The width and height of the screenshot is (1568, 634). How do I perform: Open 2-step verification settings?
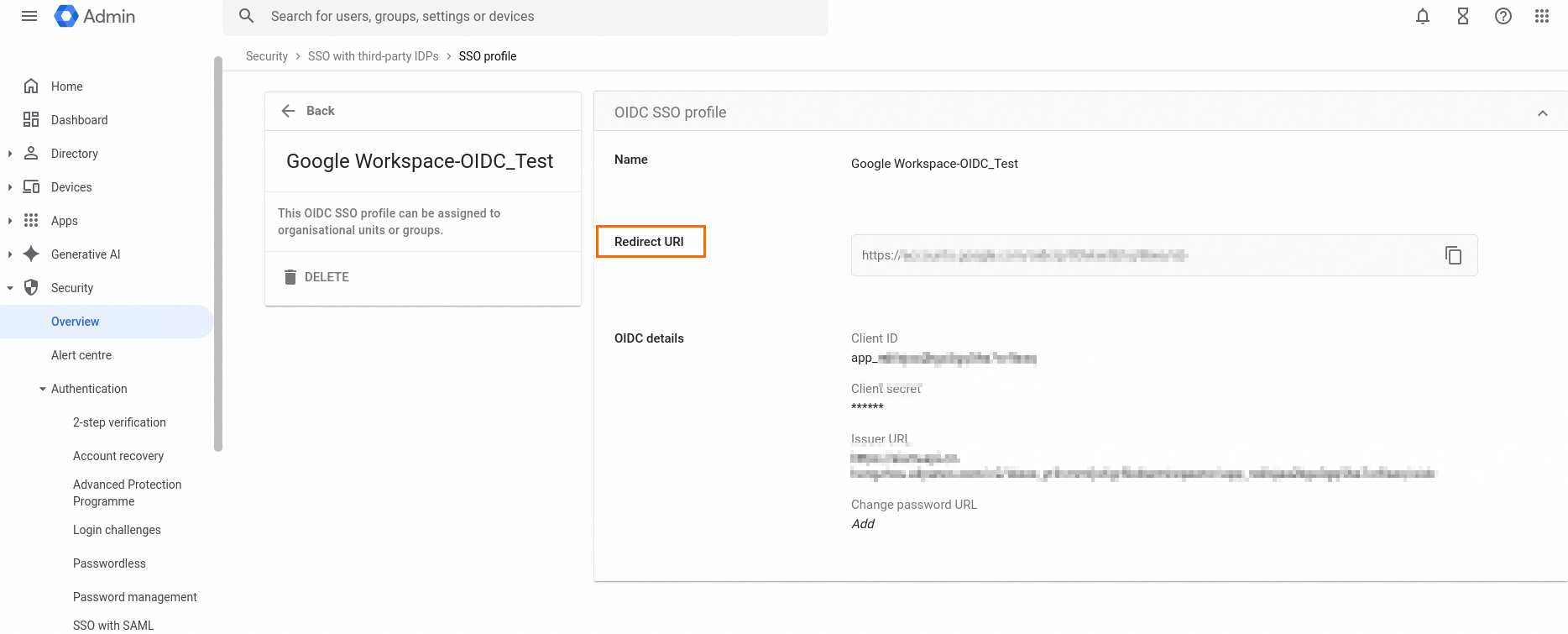[x=119, y=422]
